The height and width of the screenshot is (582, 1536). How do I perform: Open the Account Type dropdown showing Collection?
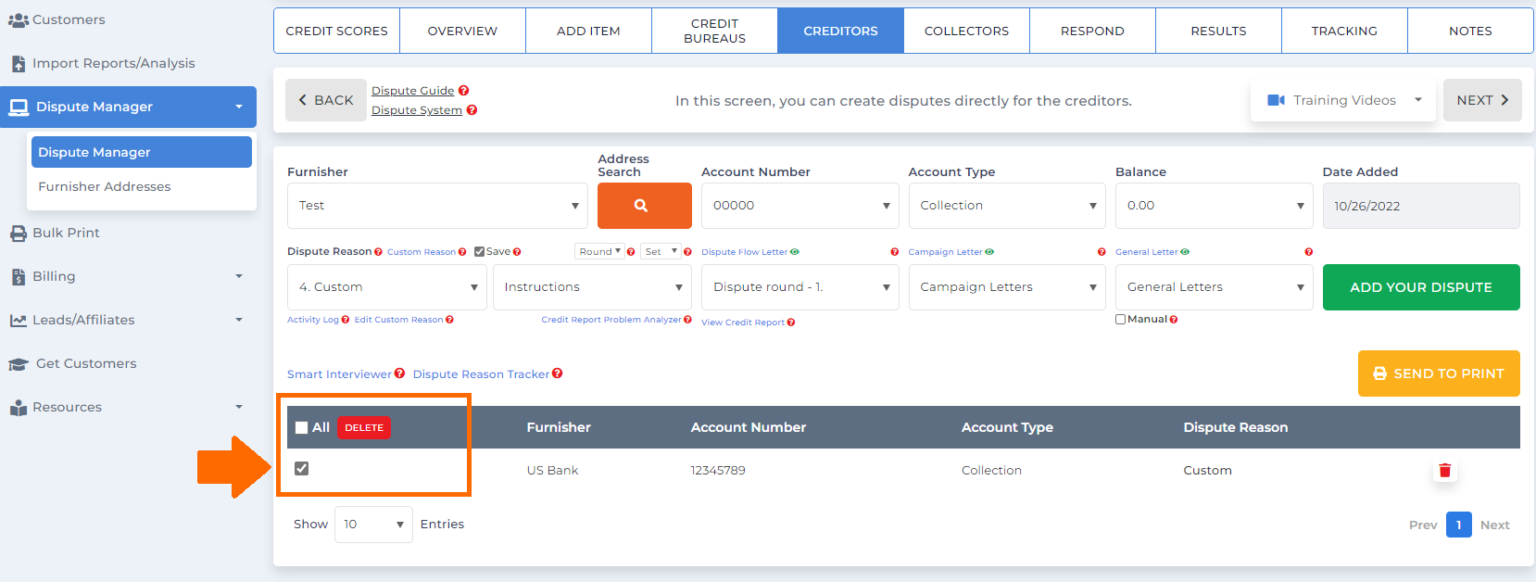point(1006,205)
